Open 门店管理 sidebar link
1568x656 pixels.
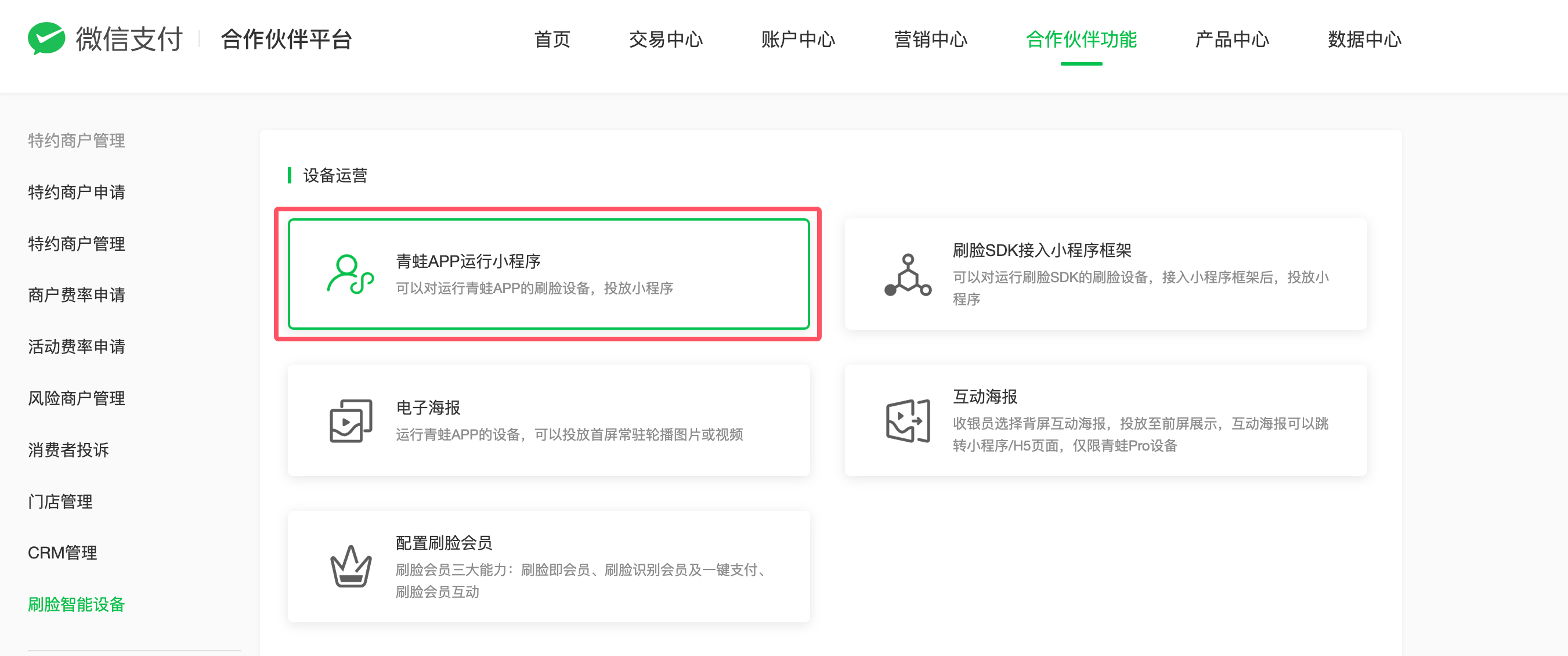coord(60,502)
